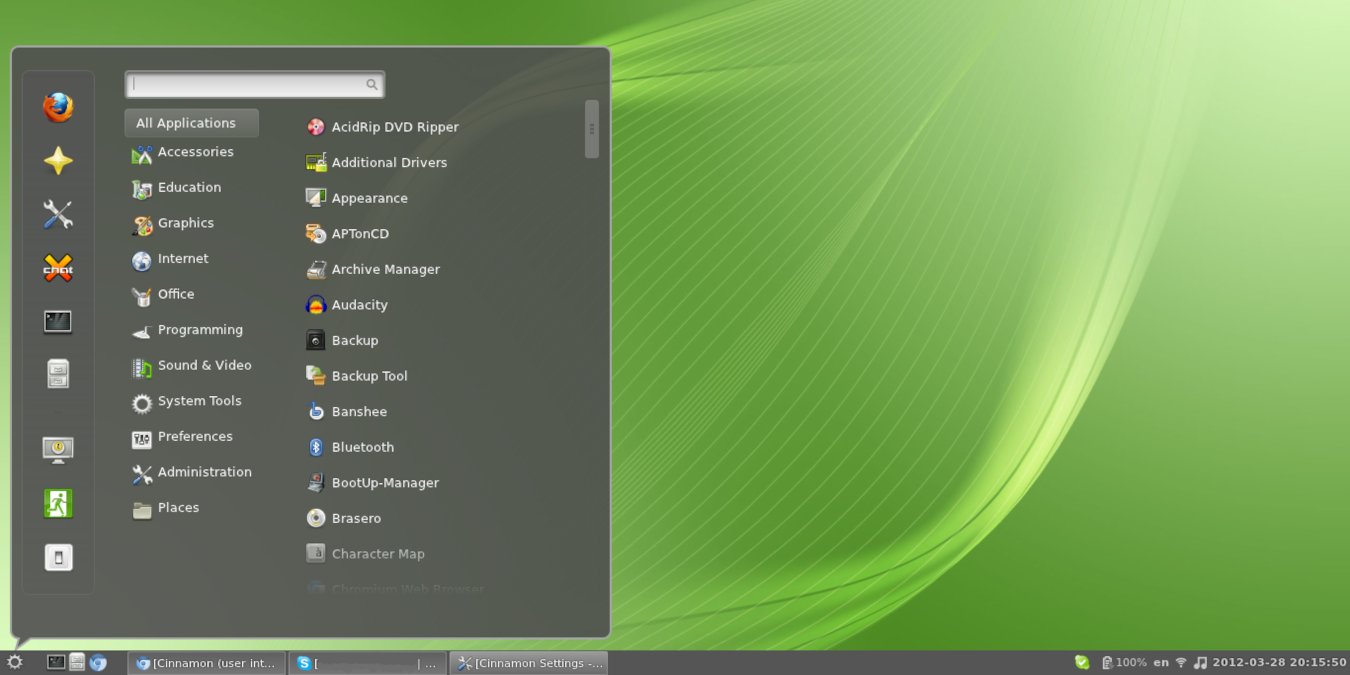Image resolution: width=1350 pixels, height=675 pixels.
Task: Log out via the green exit icon
Action: point(57,503)
